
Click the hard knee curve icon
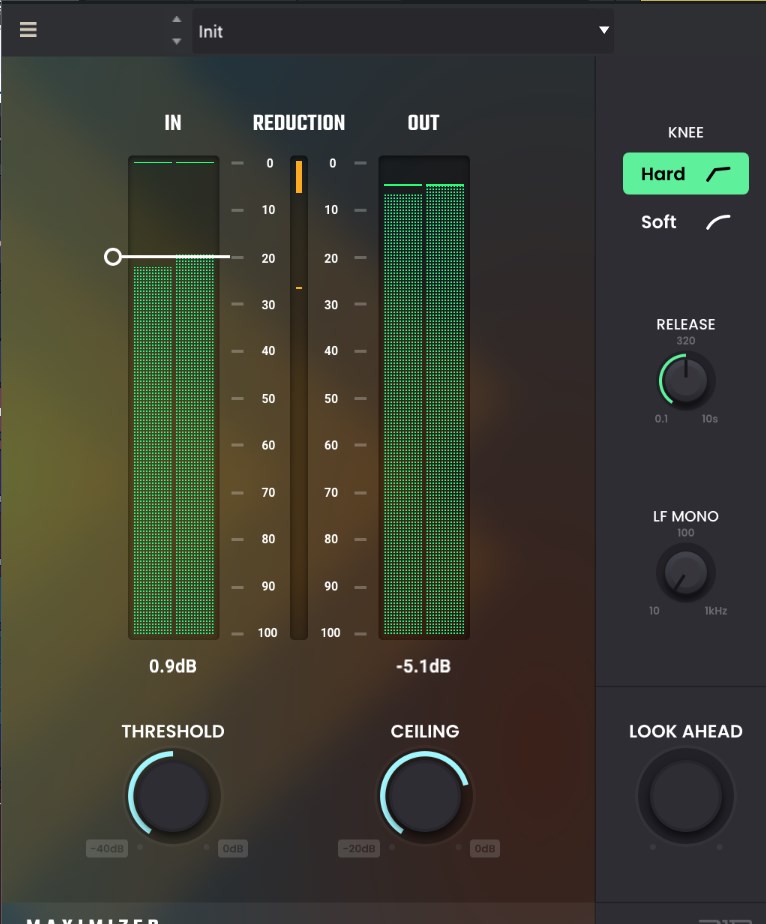tap(718, 174)
